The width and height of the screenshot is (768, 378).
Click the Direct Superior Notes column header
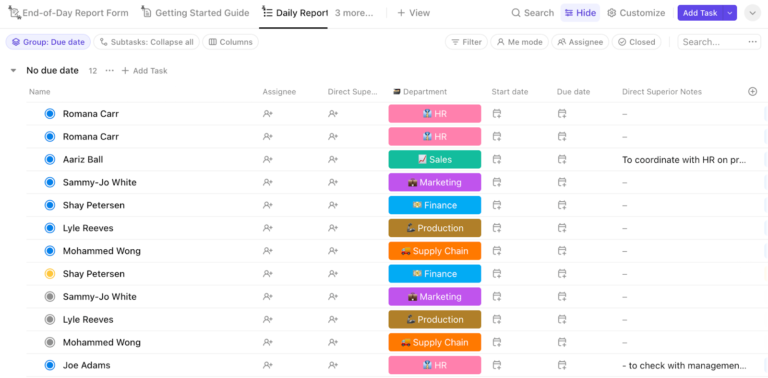tap(662, 92)
